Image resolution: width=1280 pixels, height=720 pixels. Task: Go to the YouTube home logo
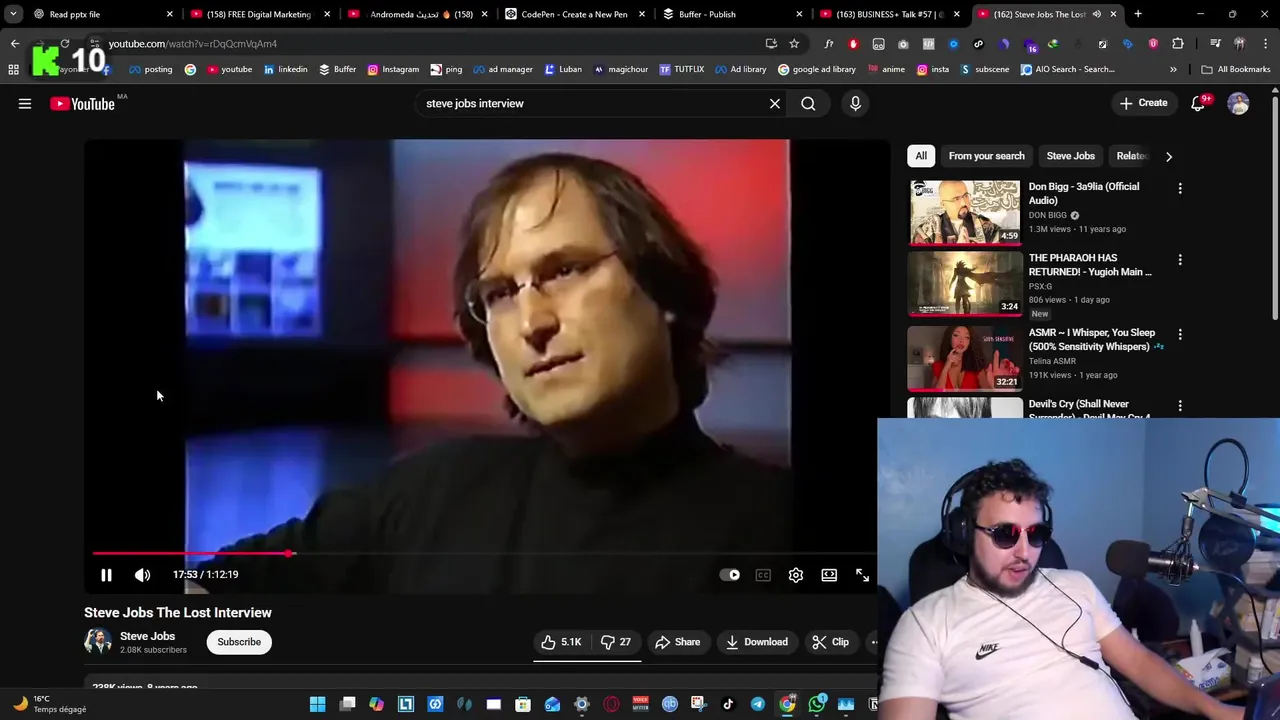(x=82, y=103)
